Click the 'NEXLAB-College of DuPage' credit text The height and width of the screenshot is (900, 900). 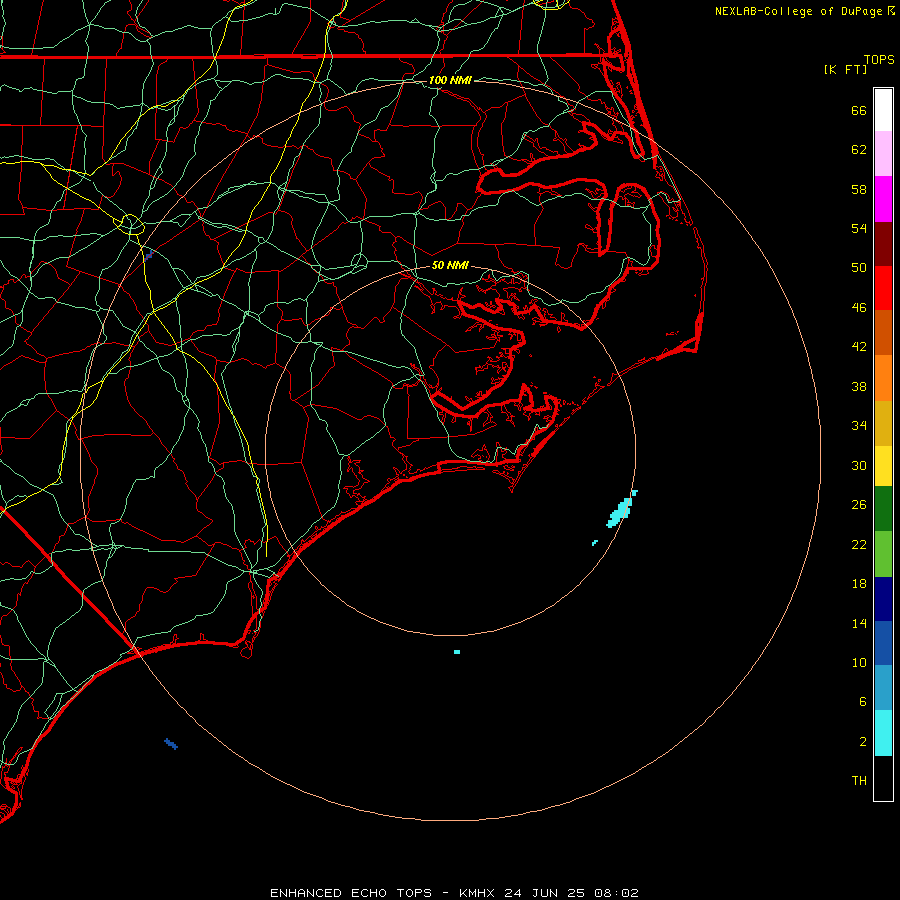pos(798,11)
